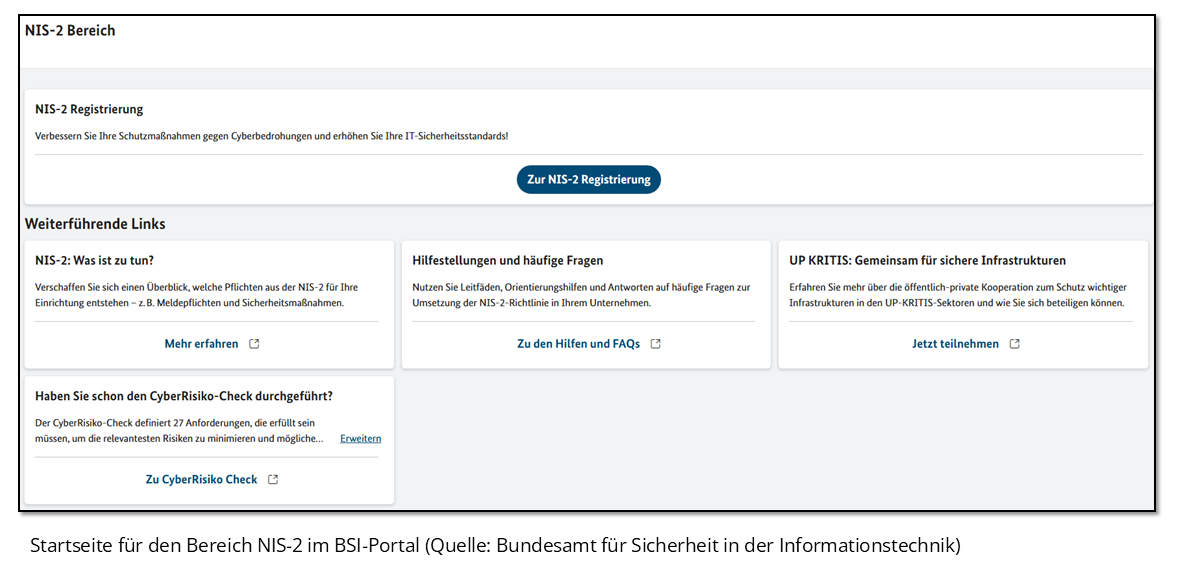Screen dimensions: 1178x568
Task: Click 'Hilfestellungen und häufige Fragen' title
Action: [508, 261]
